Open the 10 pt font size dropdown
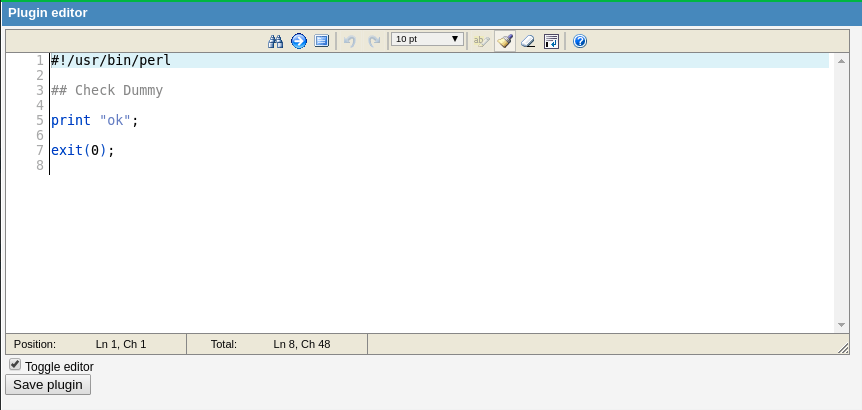This screenshot has height=410, width=862. [427, 40]
